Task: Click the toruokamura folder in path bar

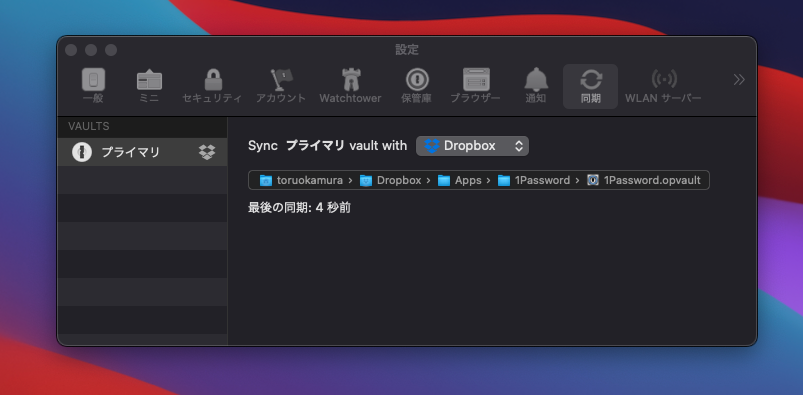Action: (x=301, y=180)
